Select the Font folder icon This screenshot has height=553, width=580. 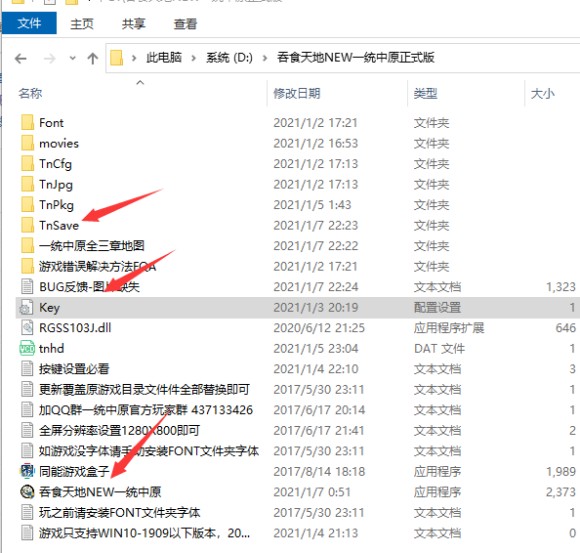tap(27, 122)
